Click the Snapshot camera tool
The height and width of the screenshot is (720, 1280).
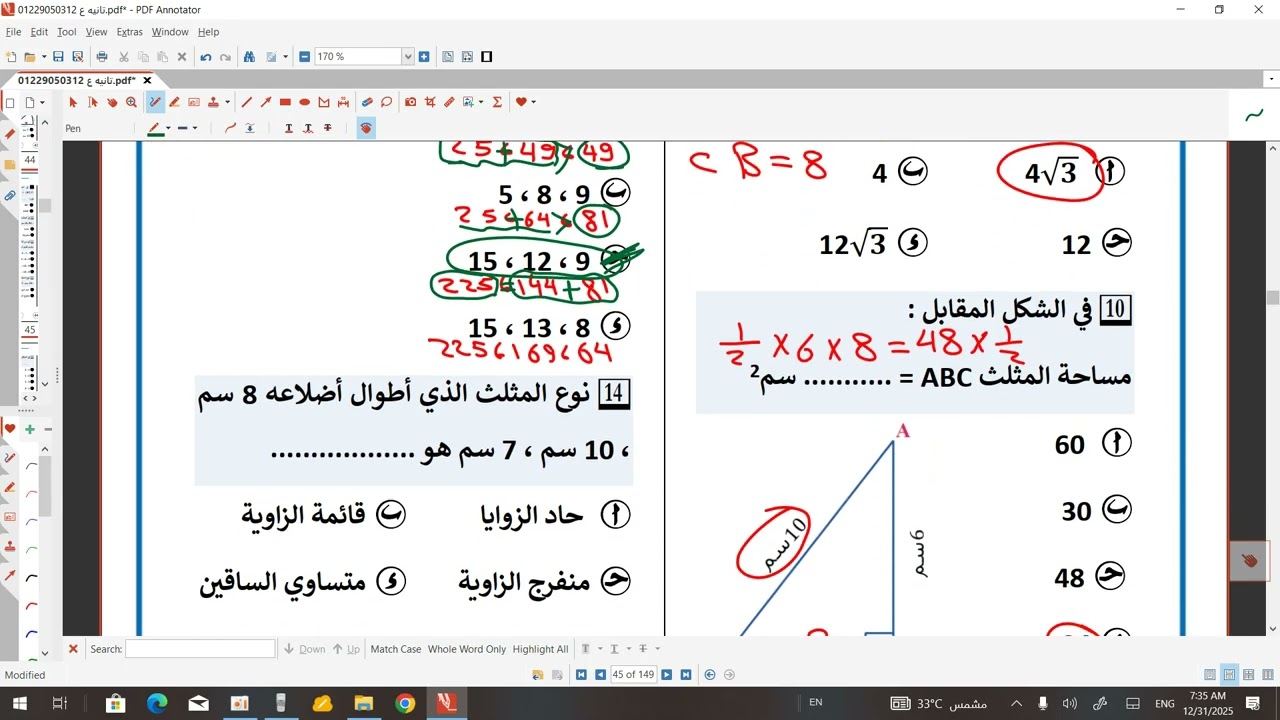411,102
